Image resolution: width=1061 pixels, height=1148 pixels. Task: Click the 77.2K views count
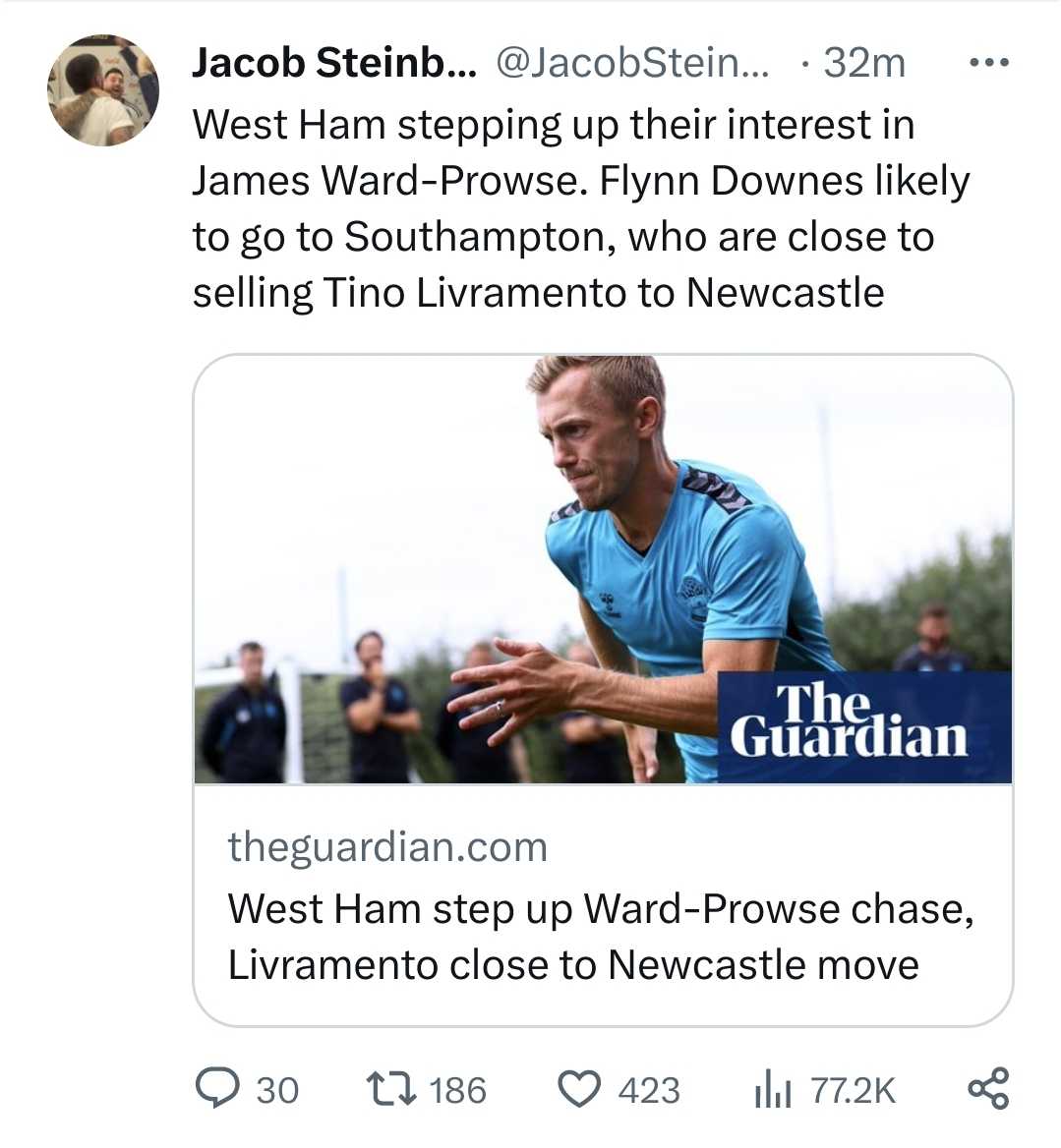(x=854, y=1090)
